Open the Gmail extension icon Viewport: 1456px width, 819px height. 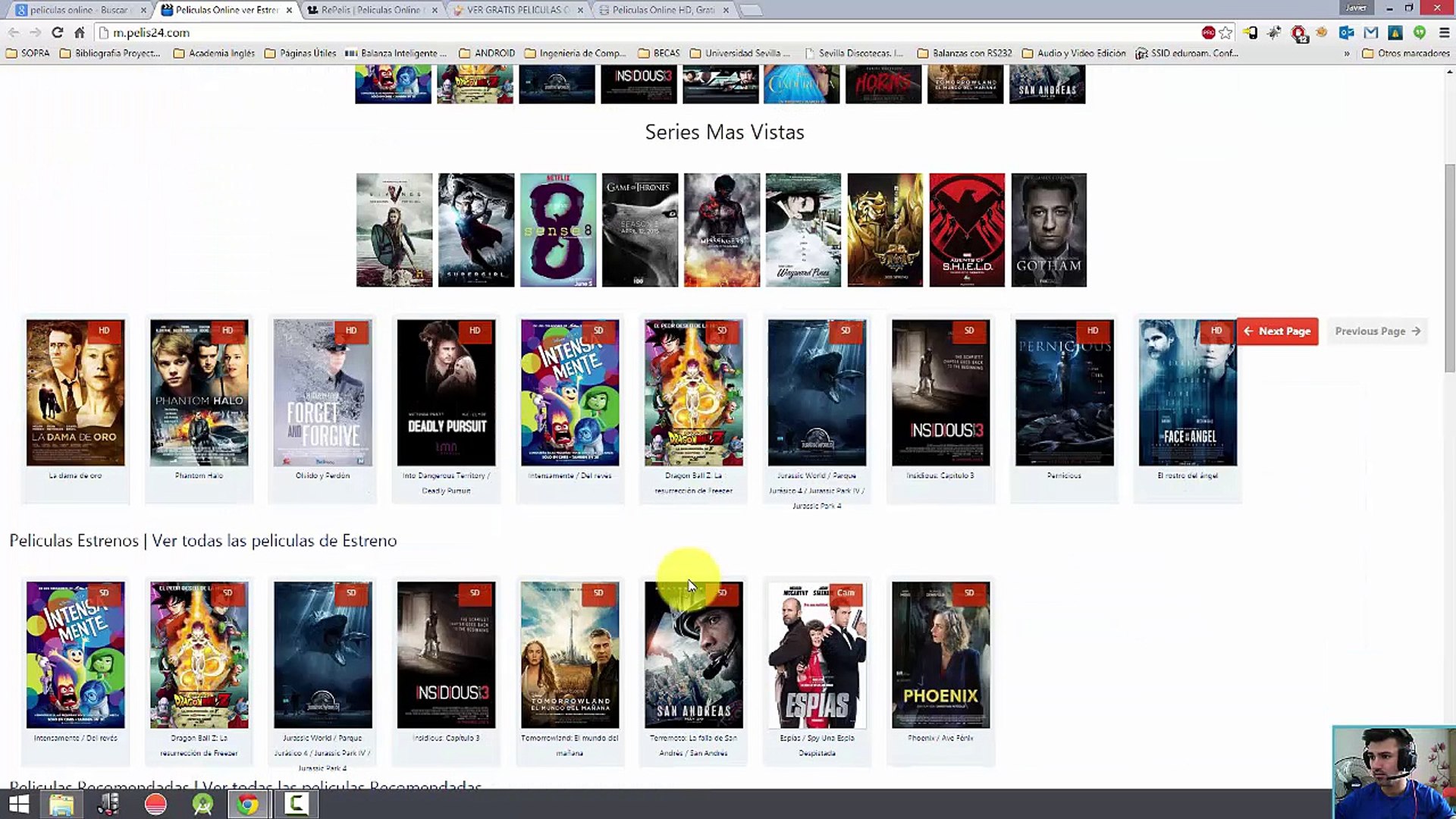pyautogui.click(x=1370, y=33)
